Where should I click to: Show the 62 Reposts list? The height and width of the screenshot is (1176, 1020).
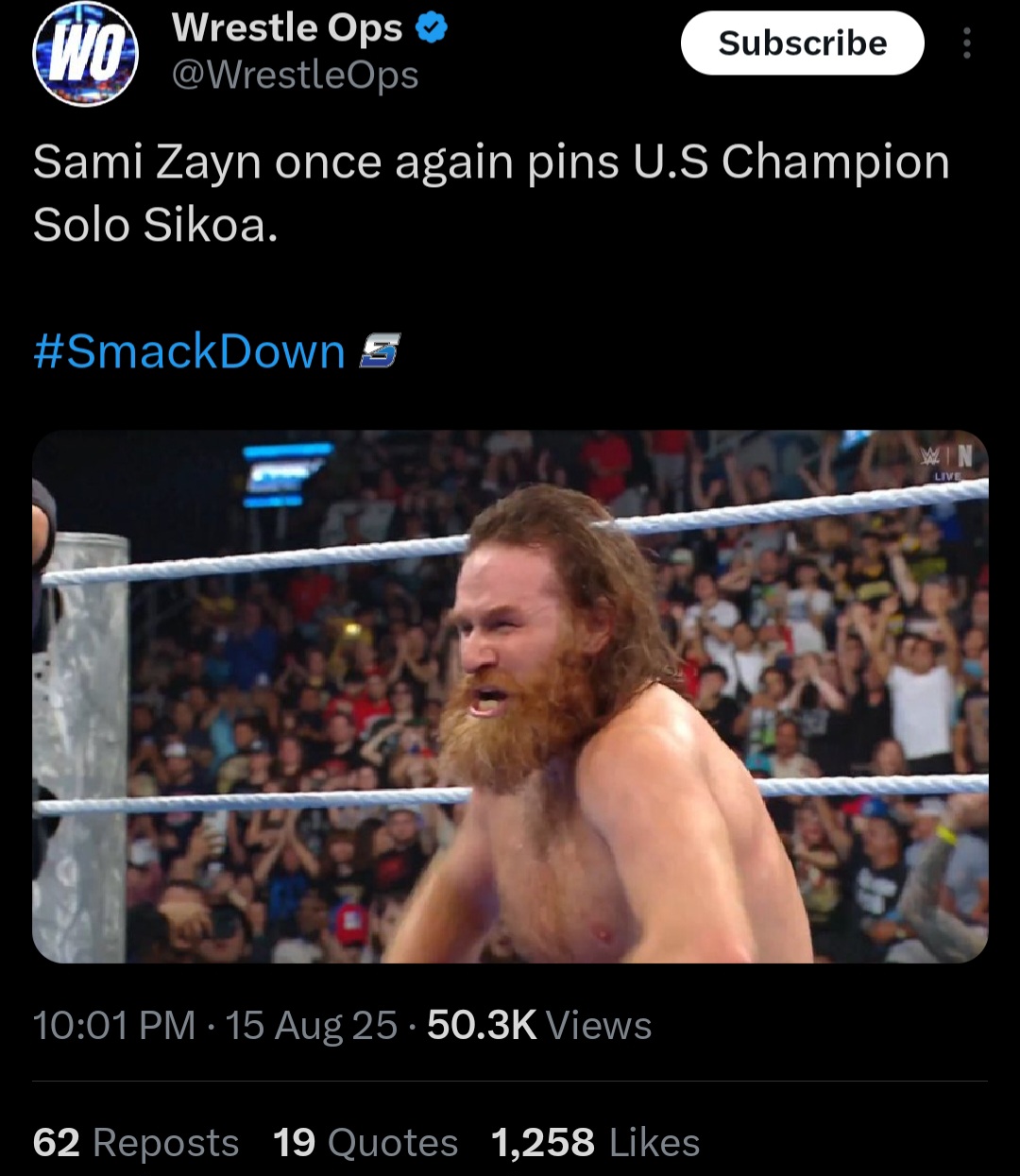pos(136,1143)
